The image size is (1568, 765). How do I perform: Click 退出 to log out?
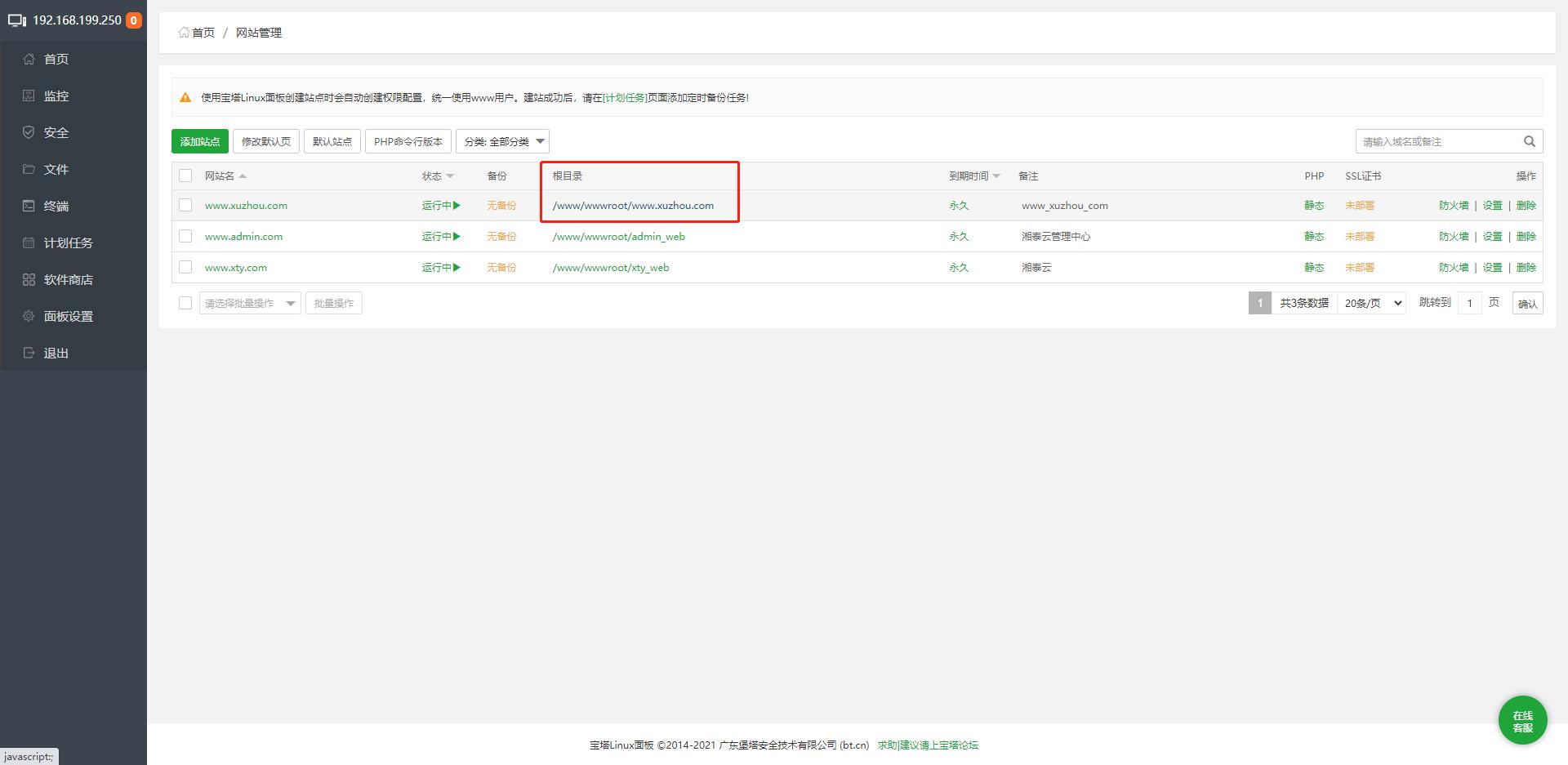(73, 353)
